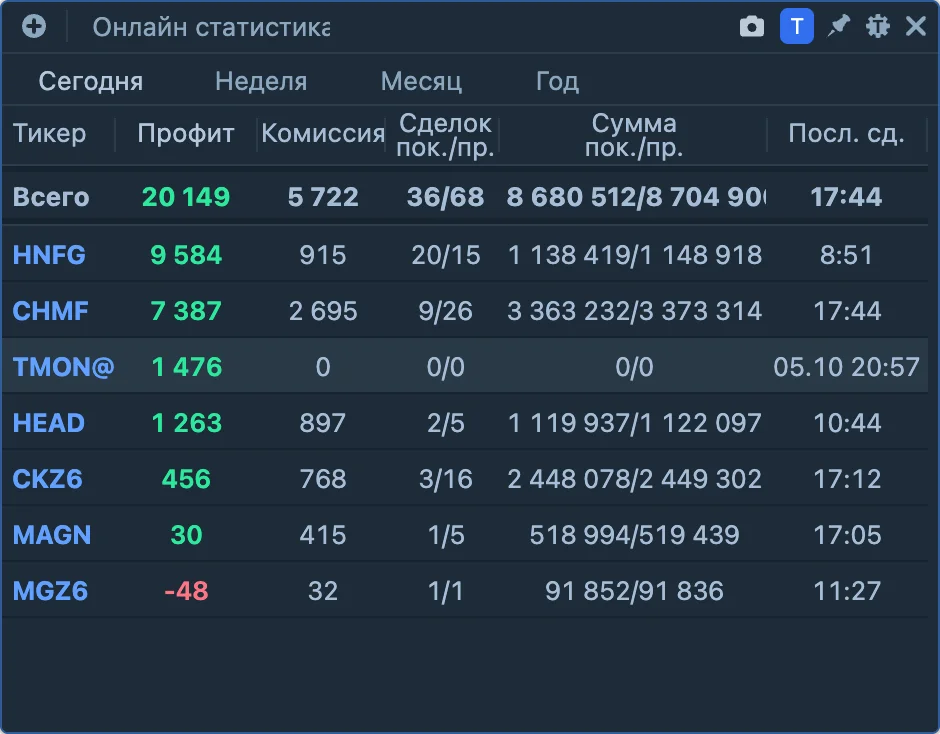Viewport: 940px width, 734px height.
Task: Open the CKZ6 ticker link
Action: [47, 479]
